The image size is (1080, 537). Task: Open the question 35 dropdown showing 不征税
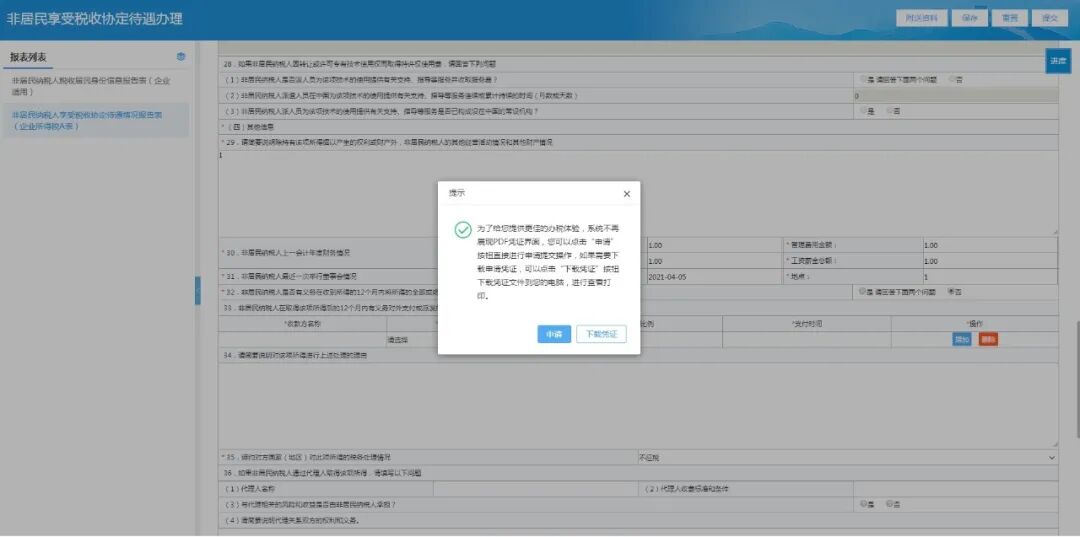tap(847, 457)
